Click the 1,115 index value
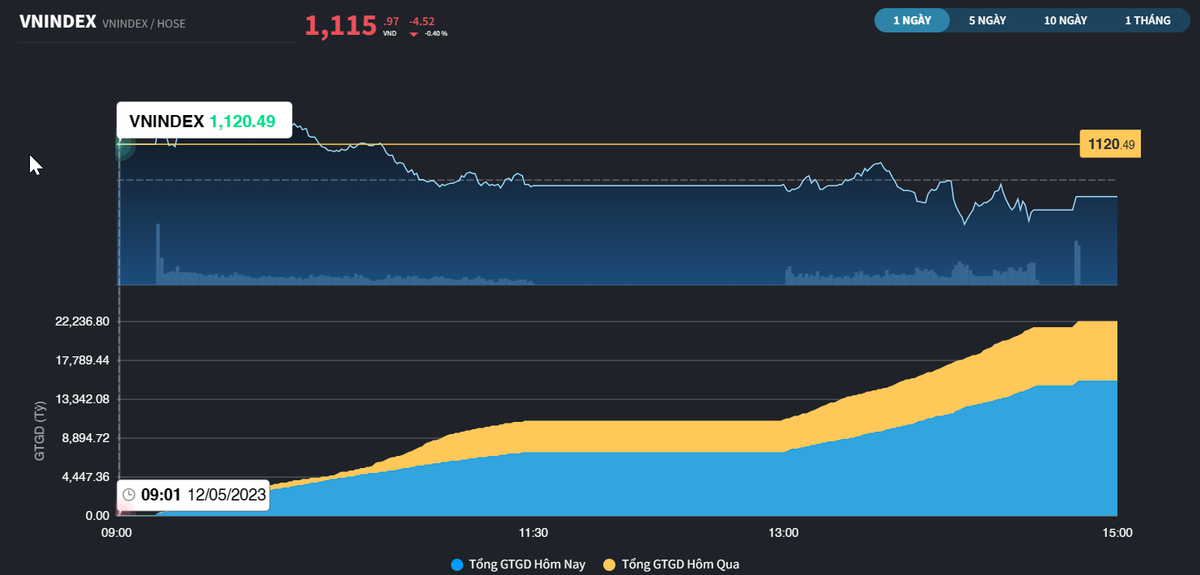 click(x=341, y=26)
